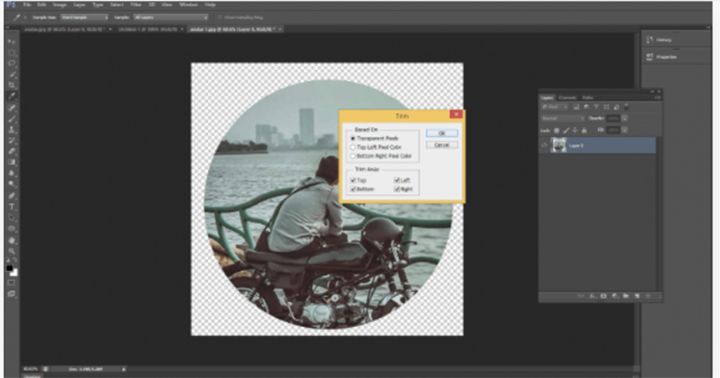The height and width of the screenshot is (378, 720).
Task: Select the Quick Selection tool
Action: click(x=11, y=74)
